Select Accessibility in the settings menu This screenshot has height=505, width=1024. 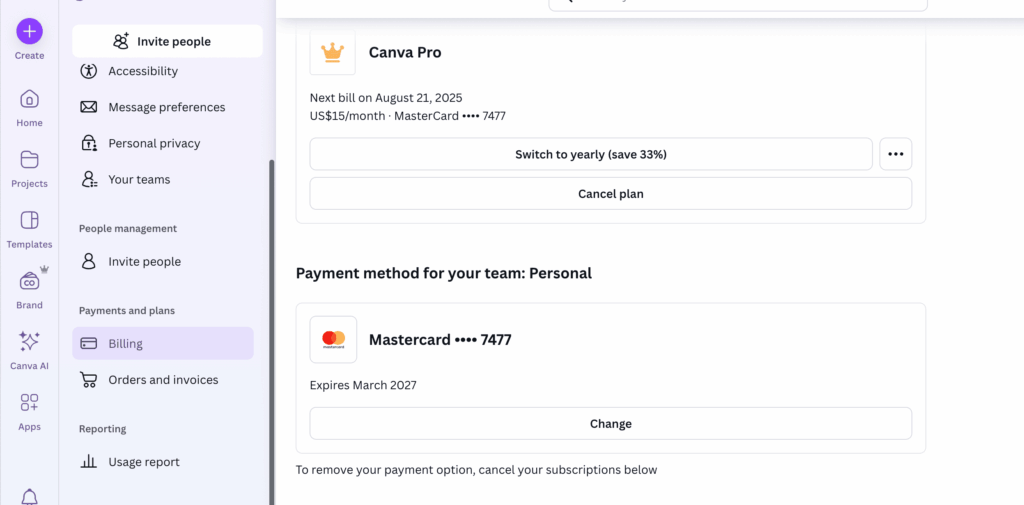143,71
